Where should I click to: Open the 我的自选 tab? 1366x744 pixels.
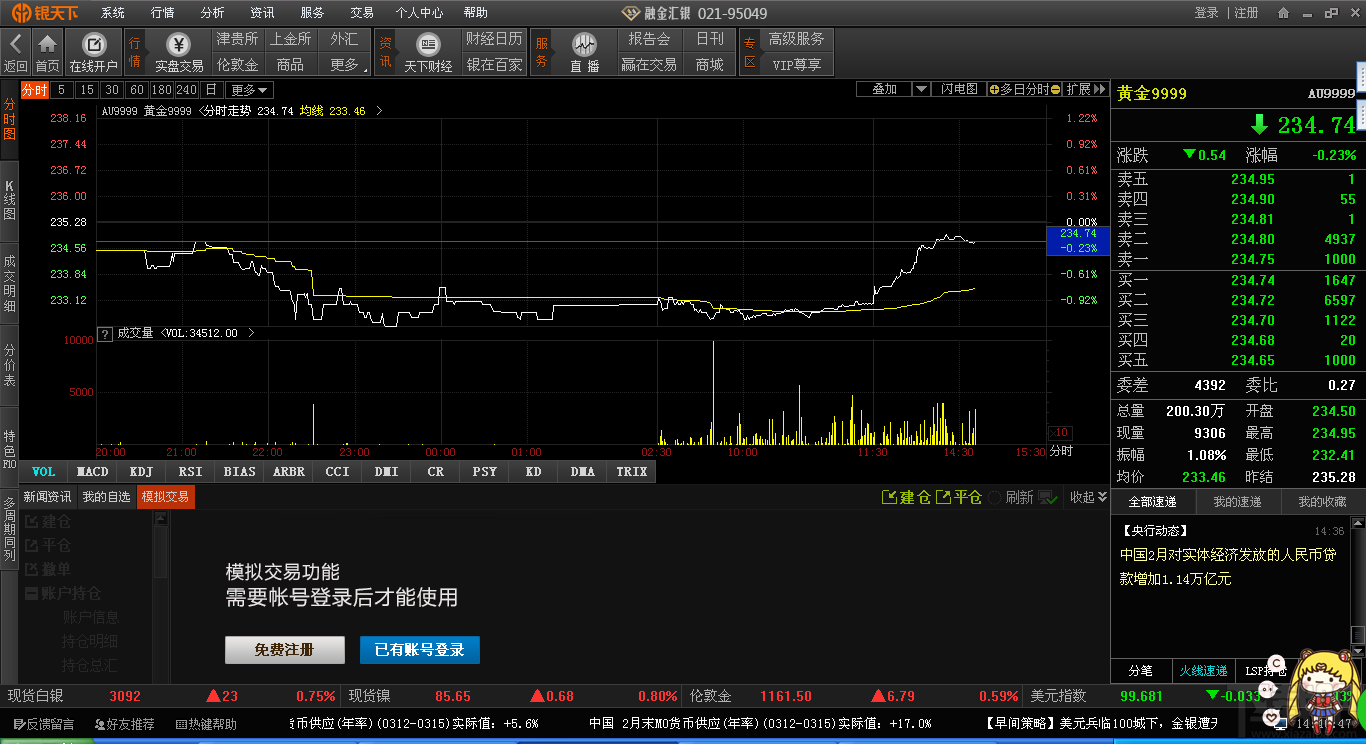coord(106,497)
